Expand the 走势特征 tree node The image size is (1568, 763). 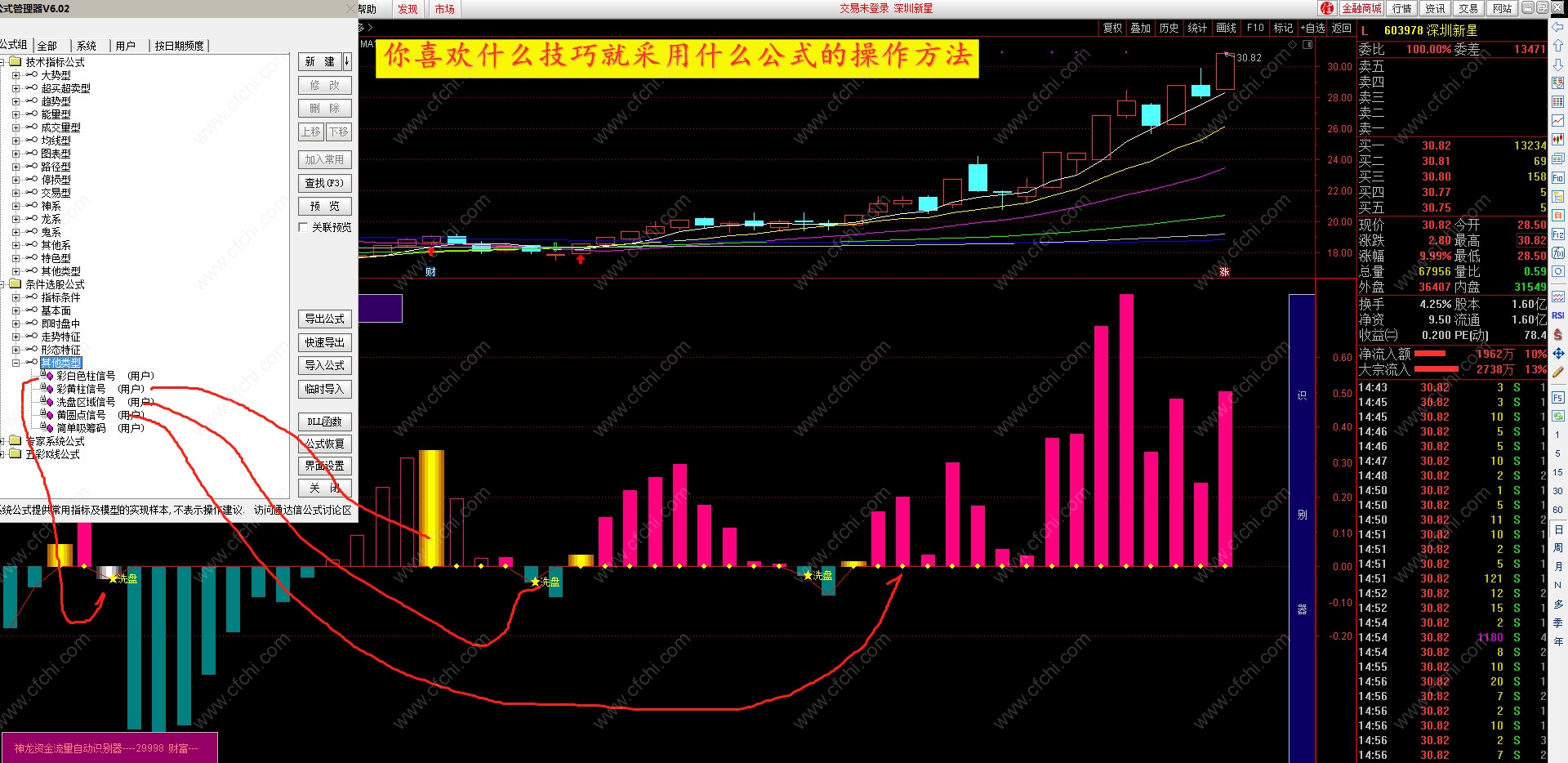point(16,337)
